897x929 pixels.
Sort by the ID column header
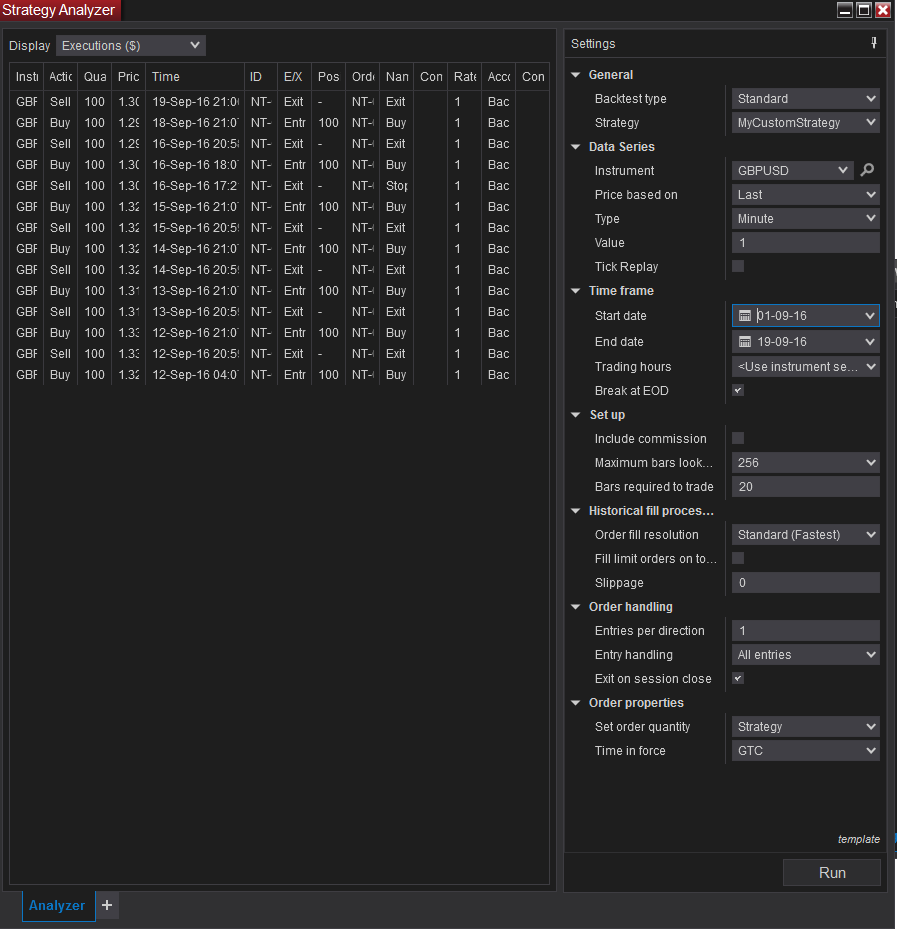click(261, 76)
